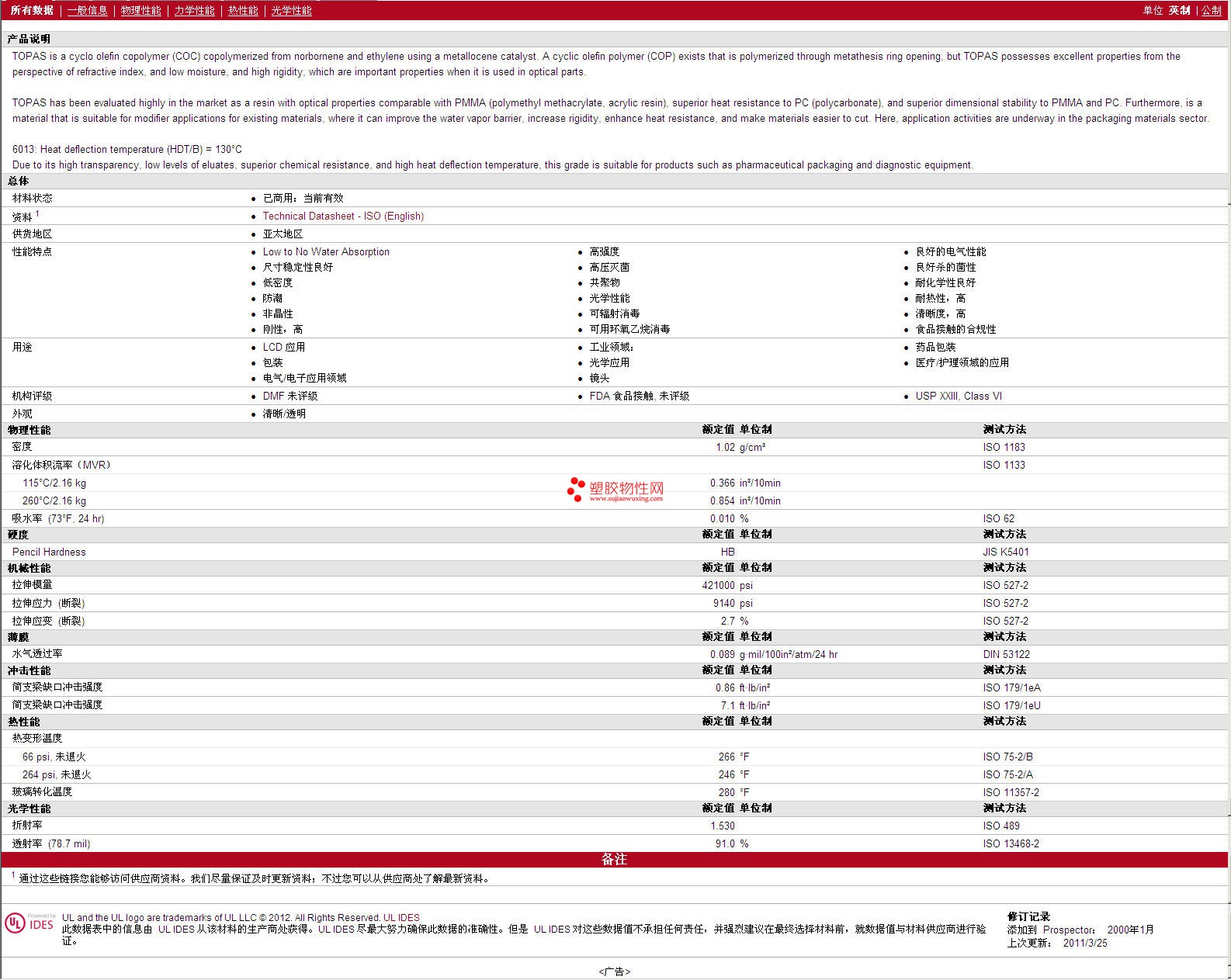The image size is (1231, 980).
Task: Click the 密度 value 1.02 g/cm³
Action: click(x=740, y=447)
